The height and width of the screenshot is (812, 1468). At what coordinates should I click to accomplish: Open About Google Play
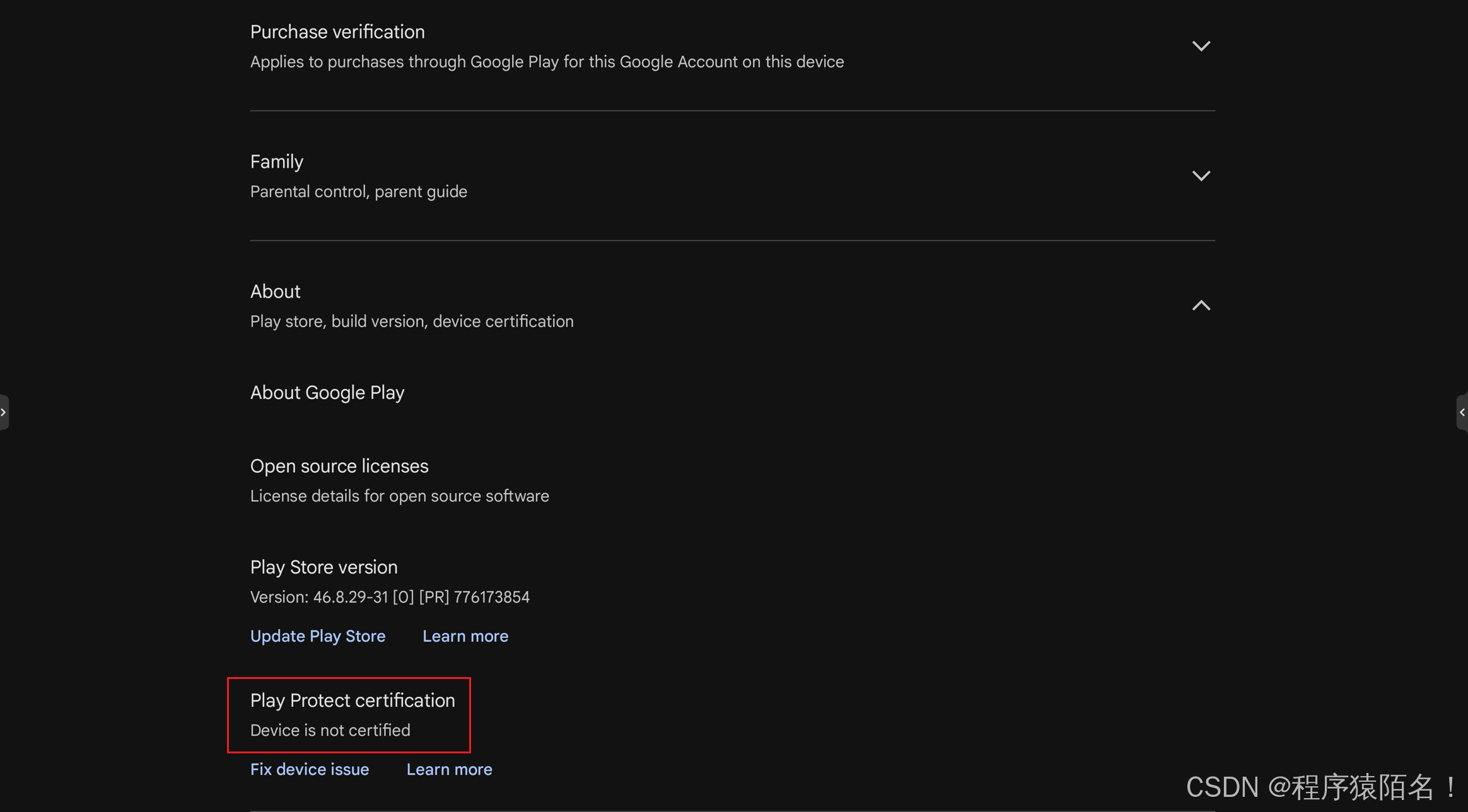tap(327, 393)
